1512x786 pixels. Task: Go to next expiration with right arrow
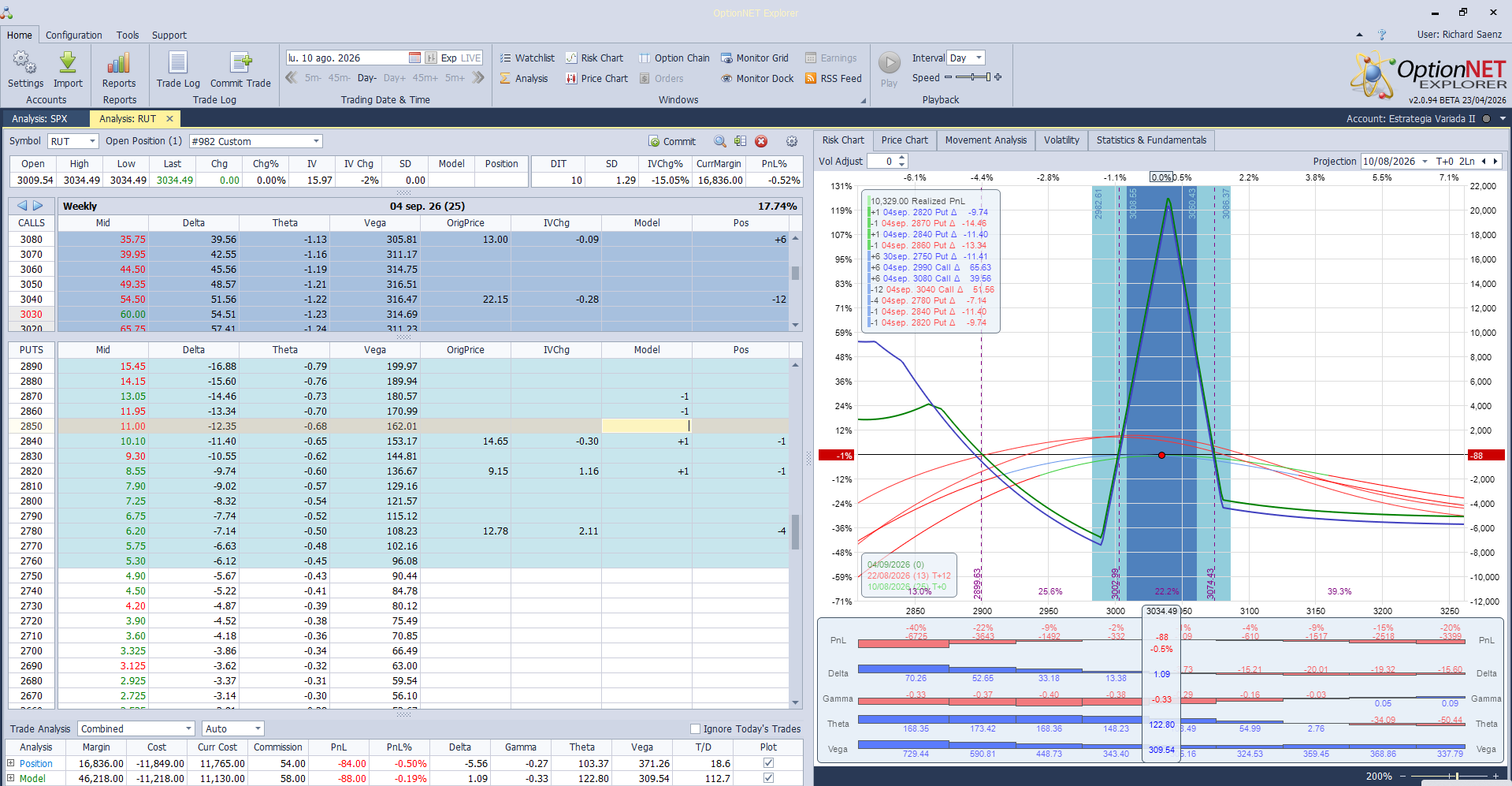click(x=38, y=206)
